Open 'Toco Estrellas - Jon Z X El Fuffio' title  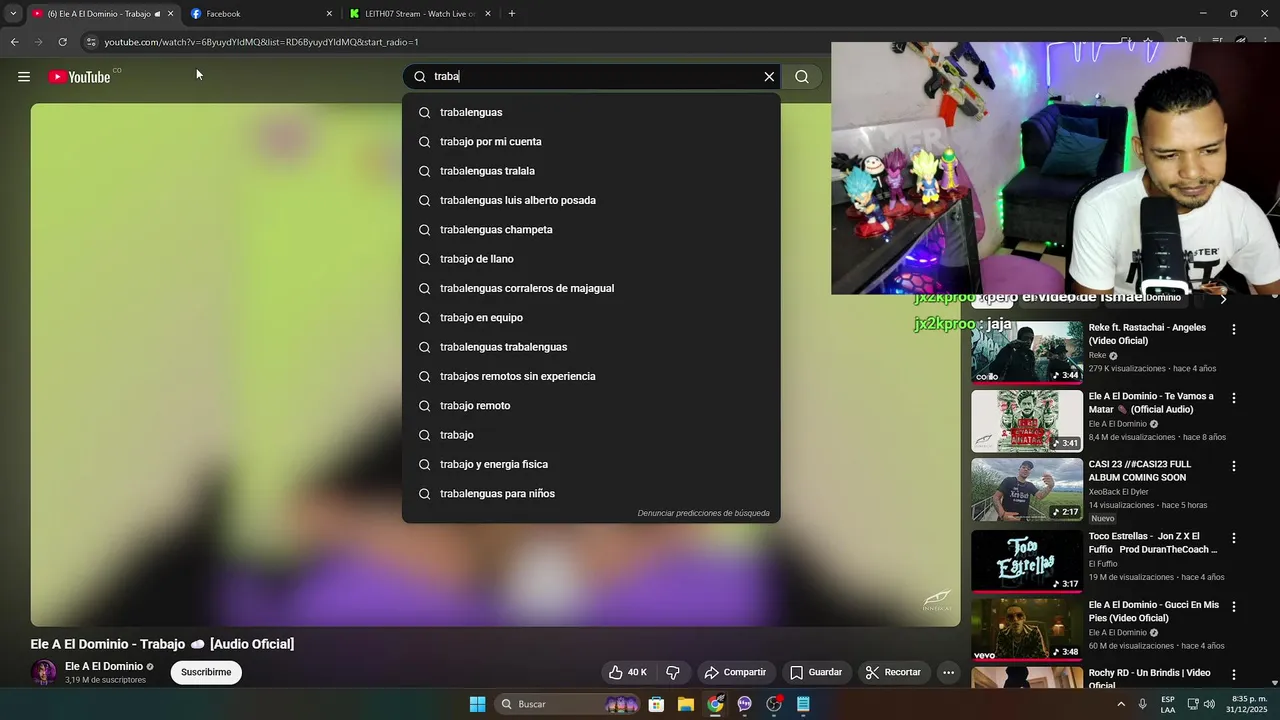pyautogui.click(x=1153, y=543)
